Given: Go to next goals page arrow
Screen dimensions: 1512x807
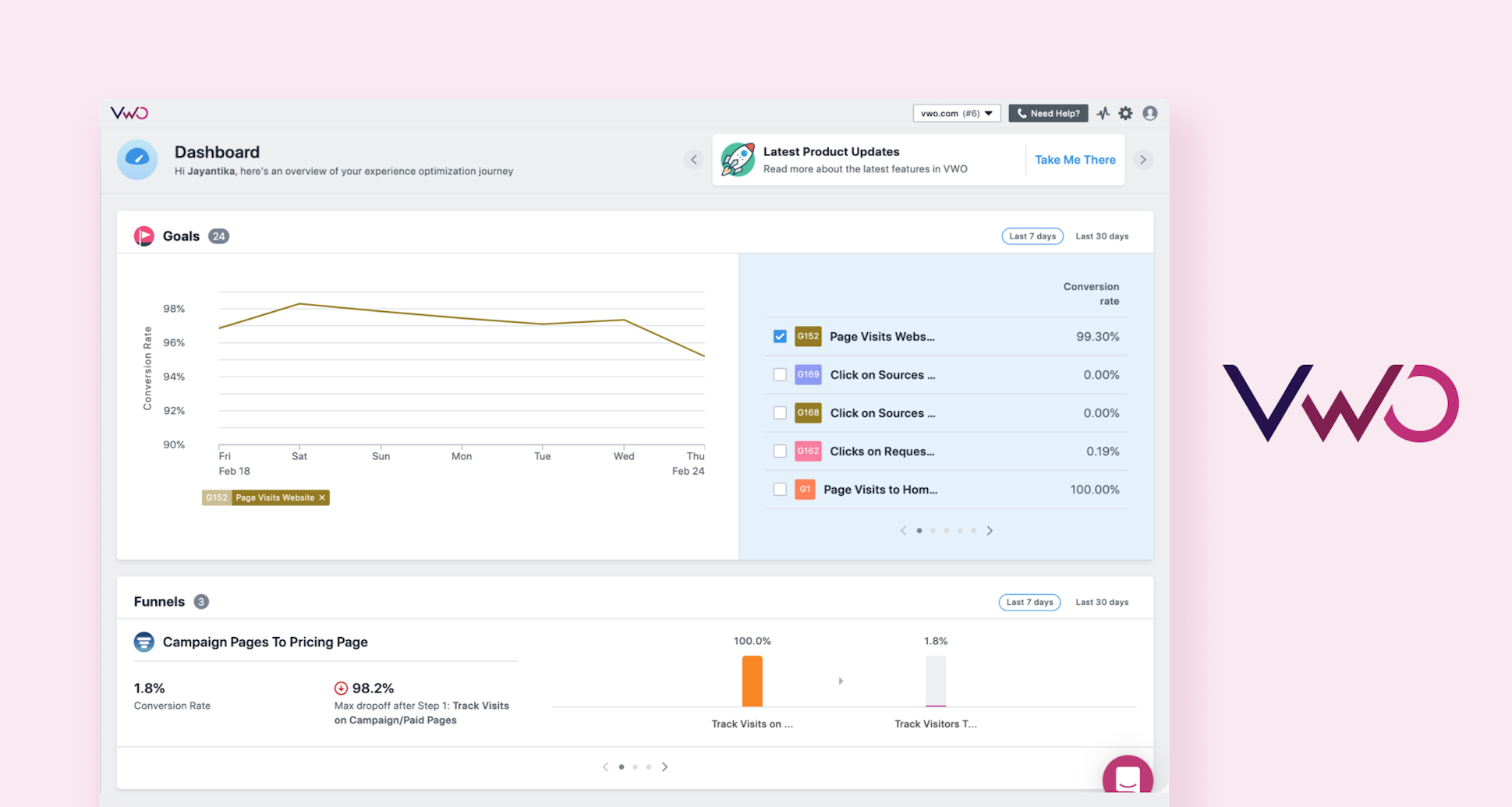Looking at the screenshot, I should [x=990, y=530].
